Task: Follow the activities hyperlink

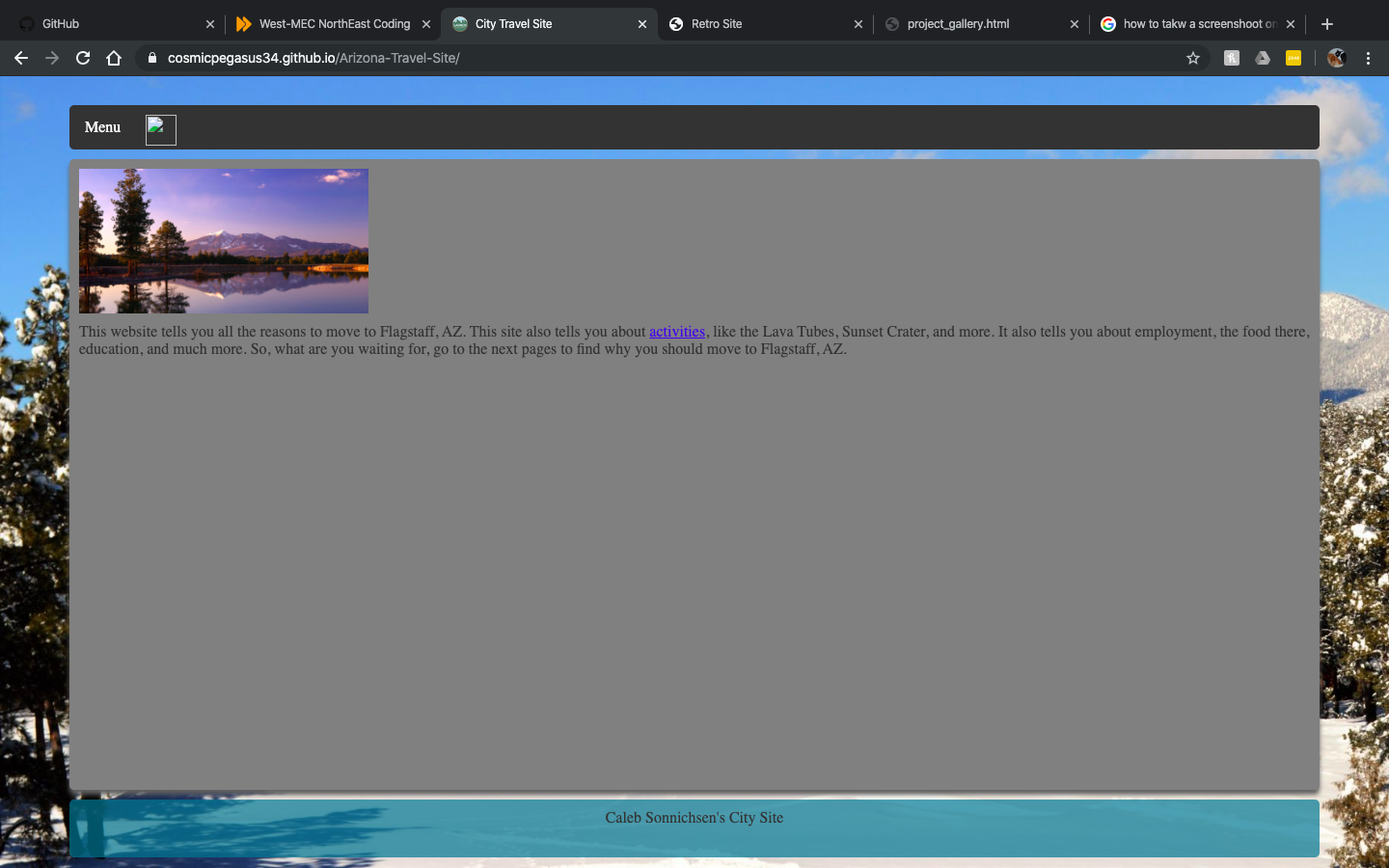Action: point(677,332)
